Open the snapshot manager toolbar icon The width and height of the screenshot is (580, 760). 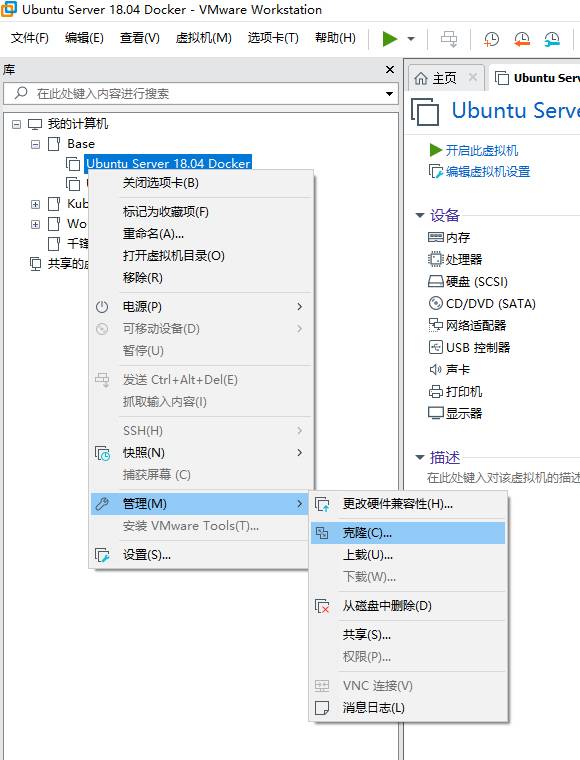click(552, 39)
